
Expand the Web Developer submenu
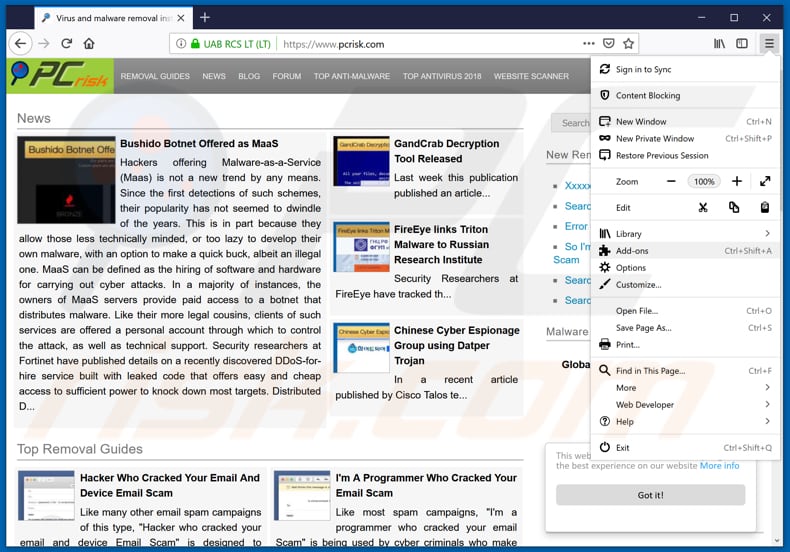pyautogui.click(x=767, y=405)
